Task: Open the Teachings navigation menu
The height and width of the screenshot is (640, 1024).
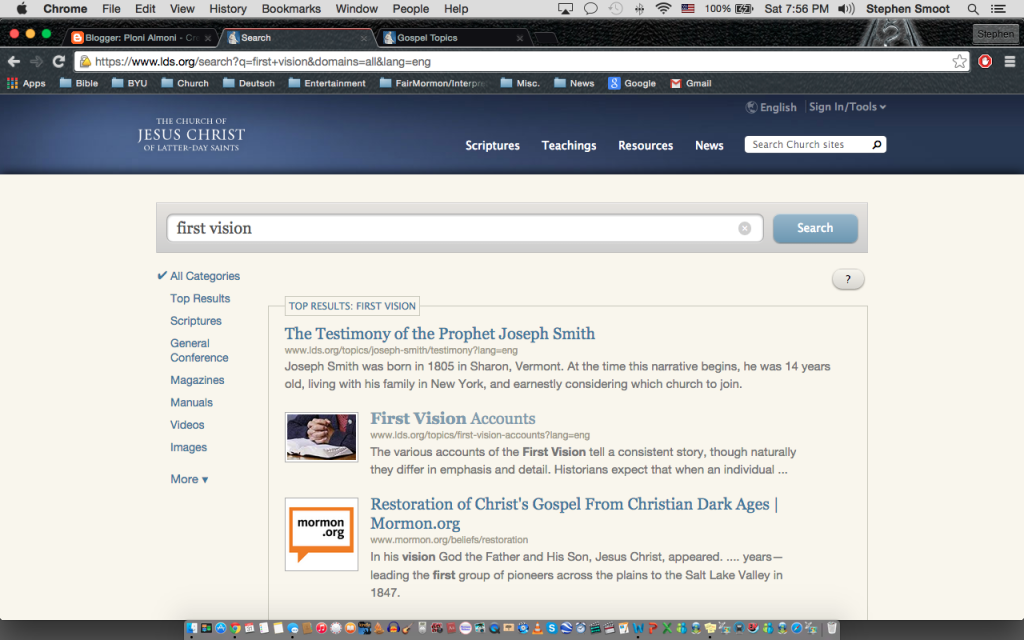Action: click(569, 145)
